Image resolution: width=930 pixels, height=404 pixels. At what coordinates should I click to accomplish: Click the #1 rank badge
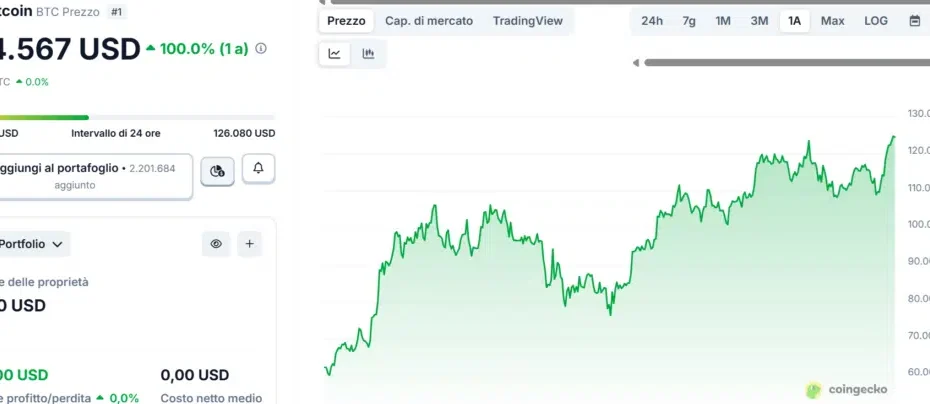pyautogui.click(x=117, y=12)
